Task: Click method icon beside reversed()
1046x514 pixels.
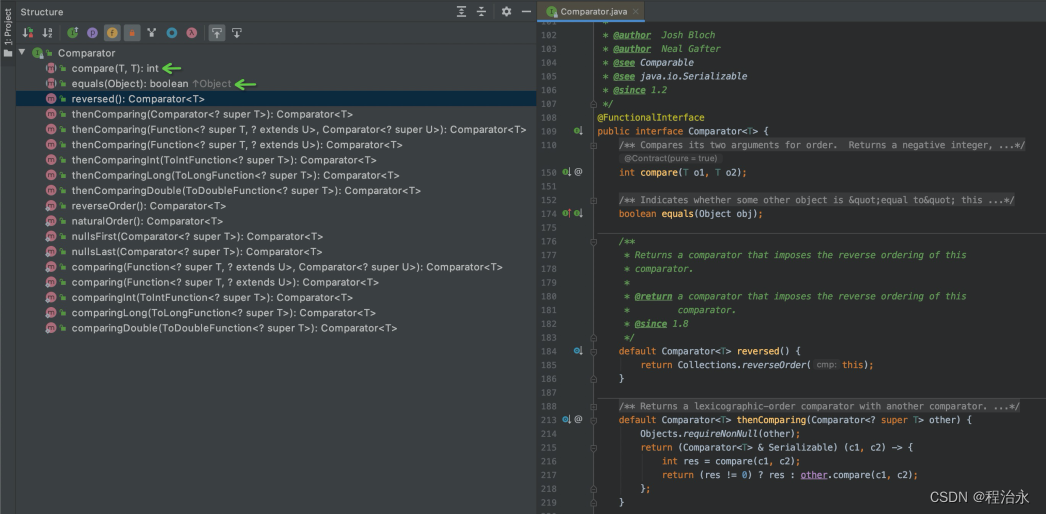Action: click(x=51, y=99)
